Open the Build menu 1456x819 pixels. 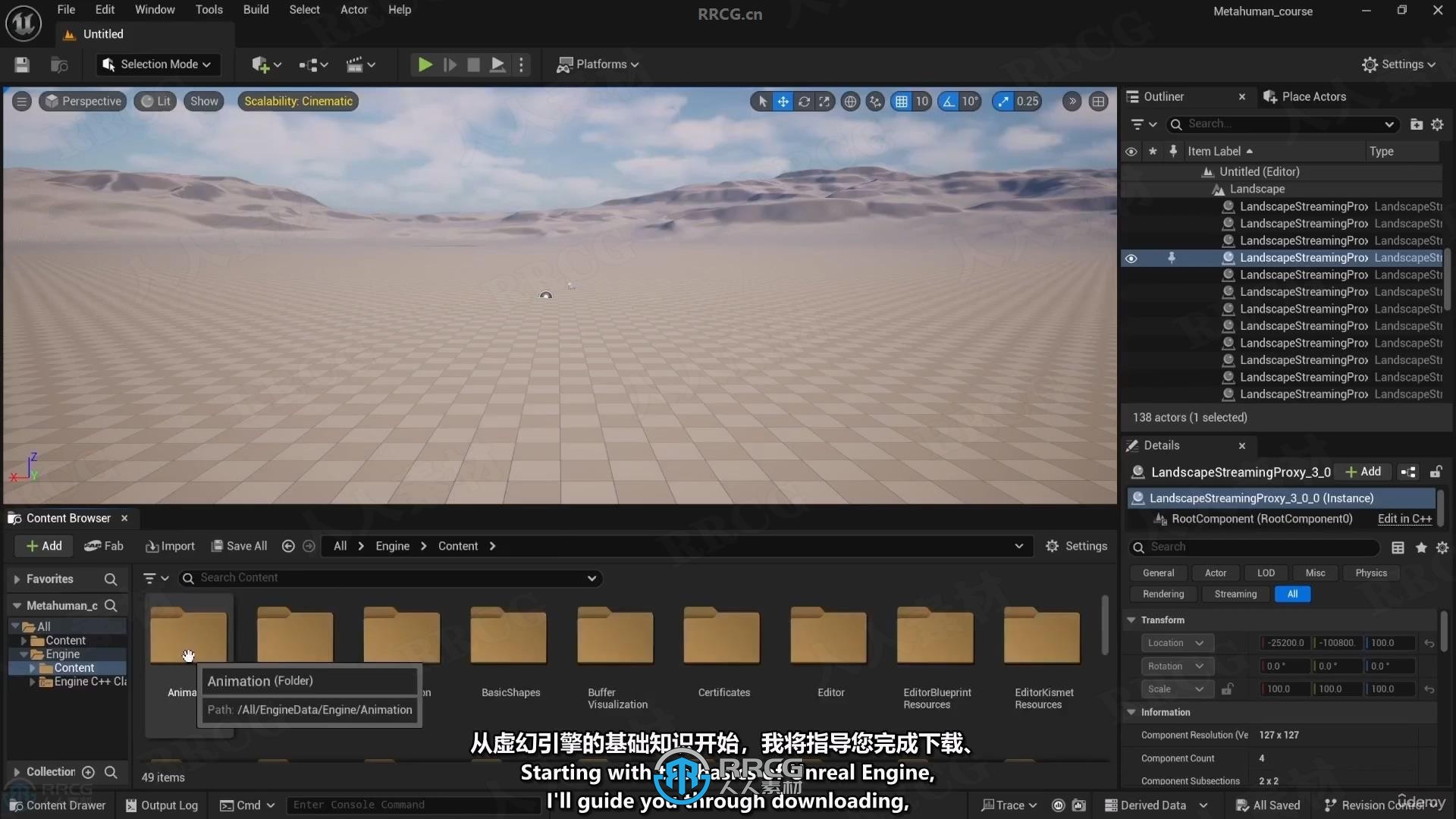pyautogui.click(x=256, y=10)
